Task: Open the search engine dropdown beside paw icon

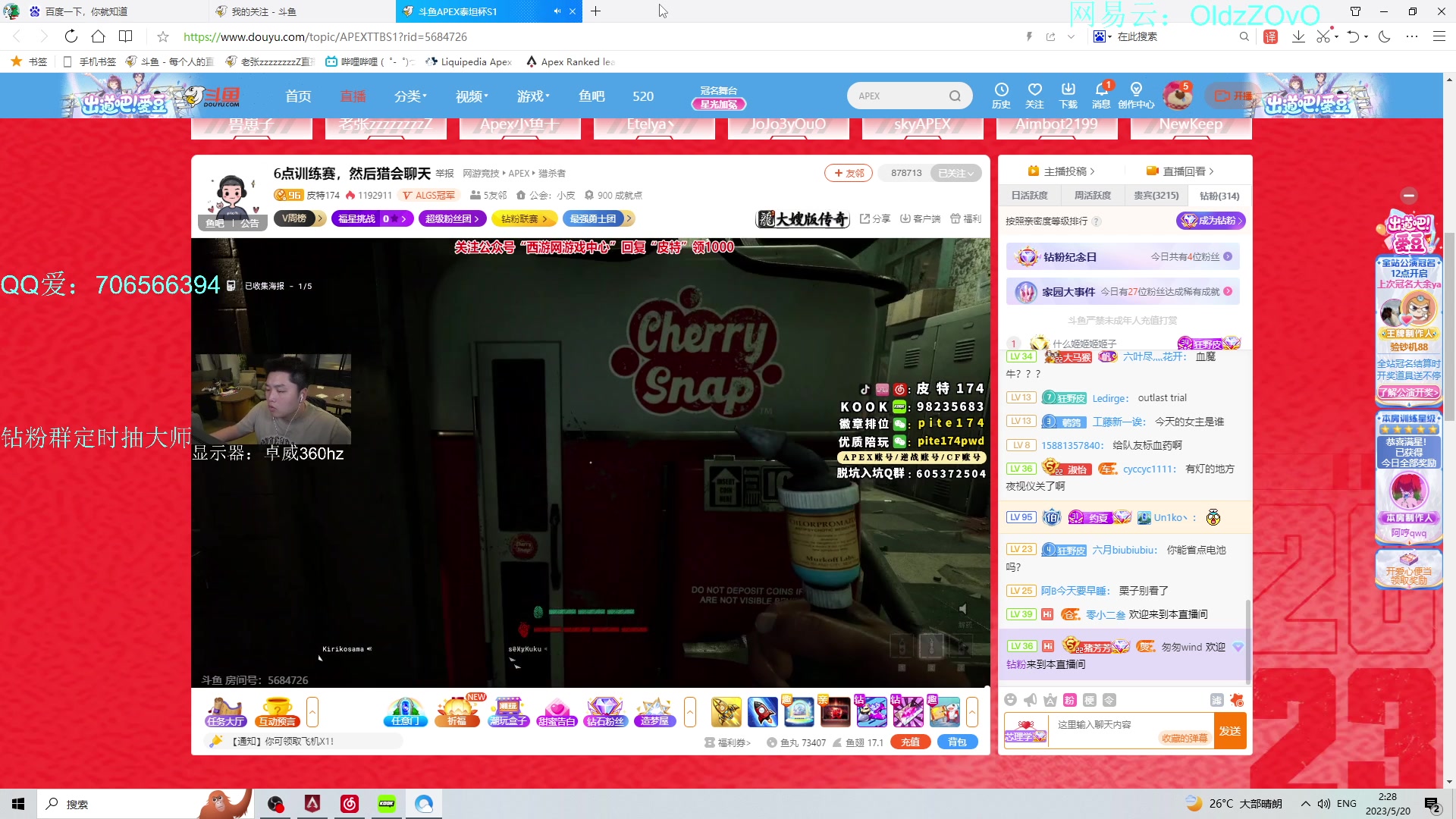Action: pos(1110,36)
